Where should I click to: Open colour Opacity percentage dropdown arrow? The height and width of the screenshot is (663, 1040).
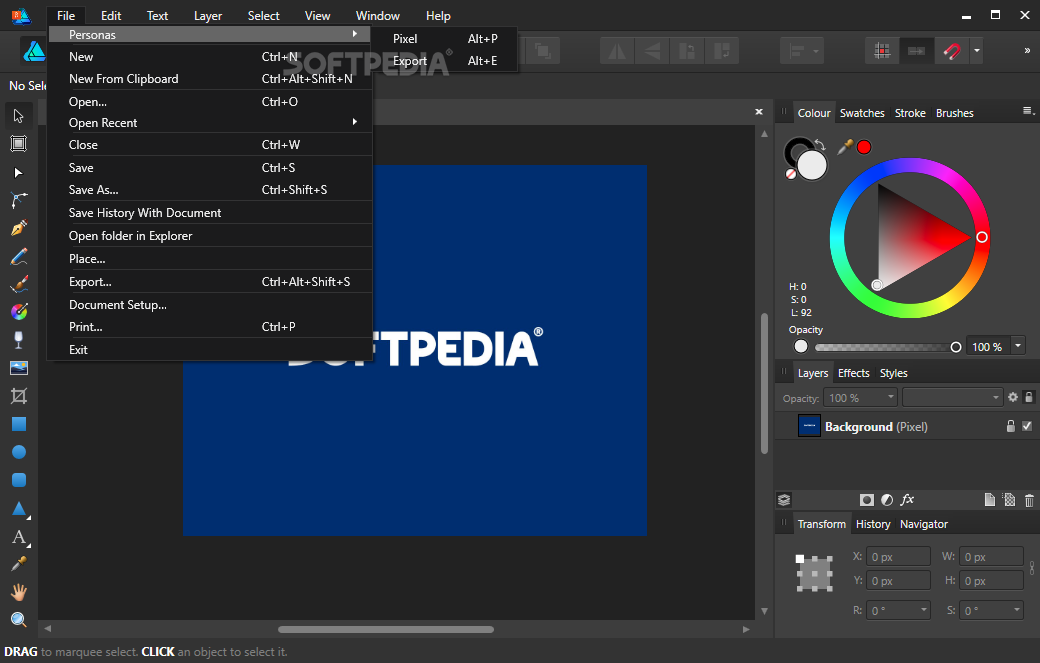pyautogui.click(x=1018, y=346)
